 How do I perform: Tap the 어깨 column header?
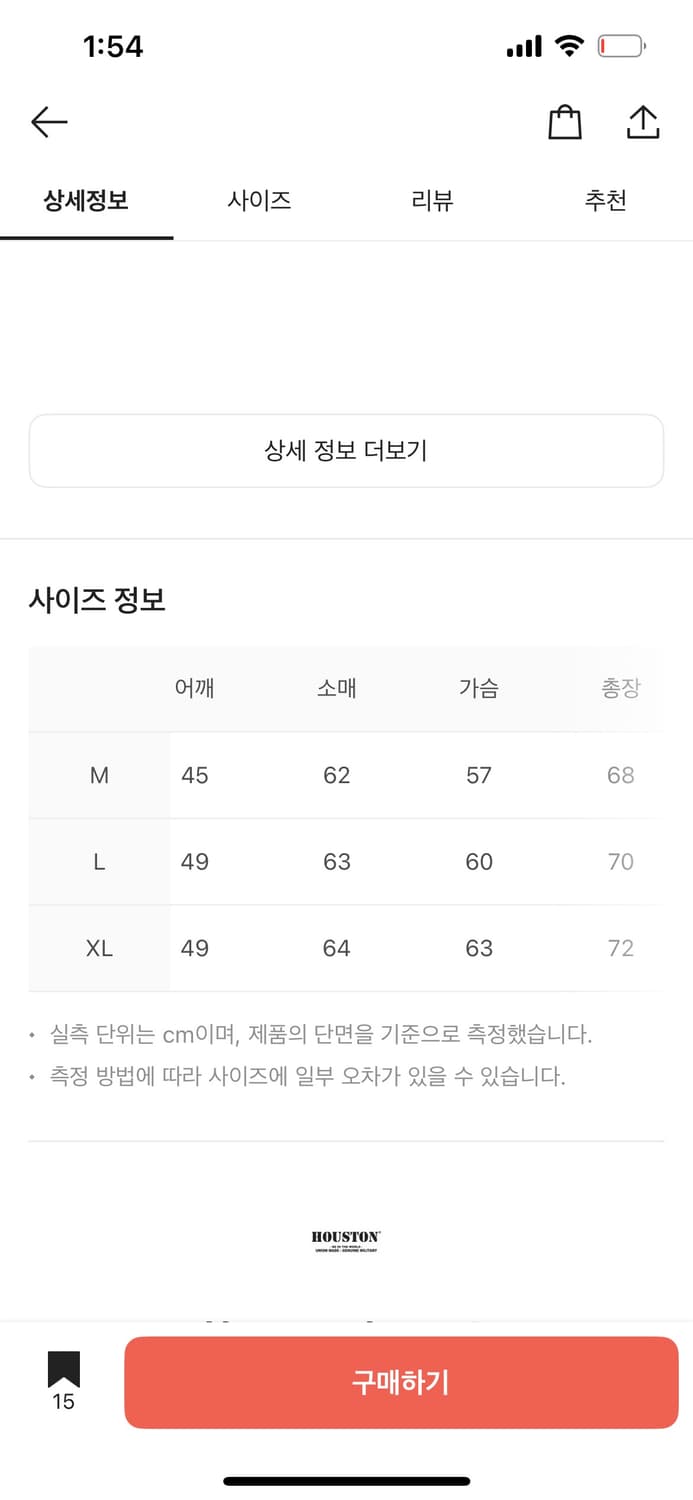coord(195,688)
